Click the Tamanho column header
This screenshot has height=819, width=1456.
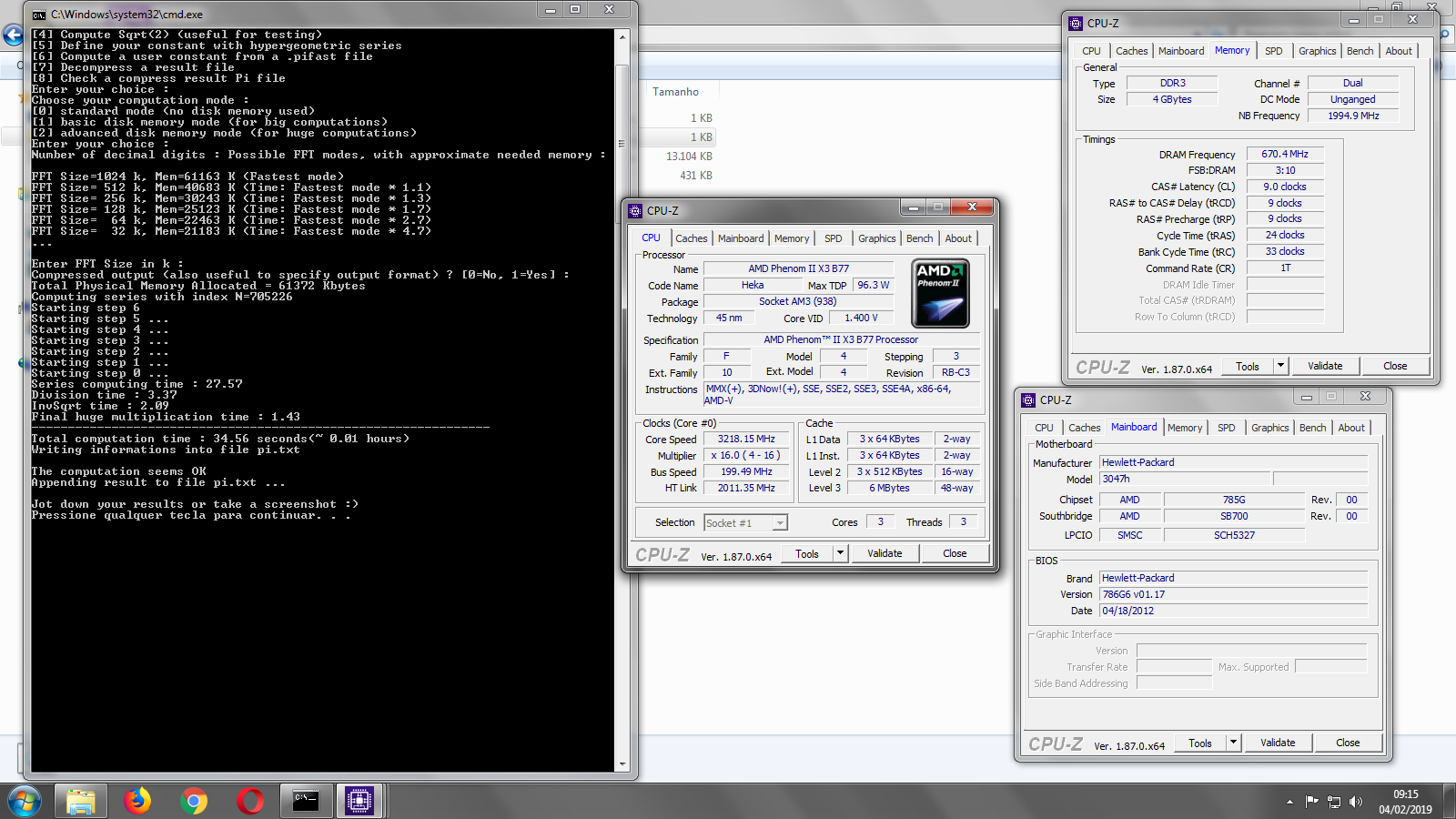(675, 92)
